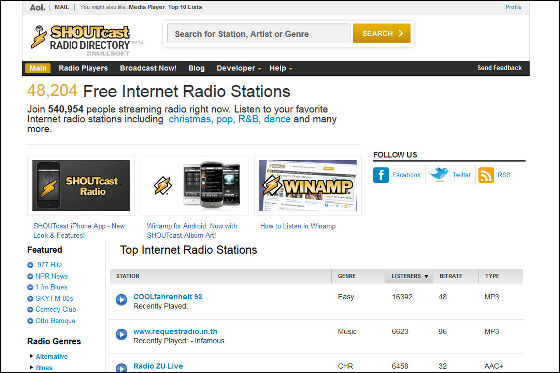560x373 pixels.
Task: Click the WINAMP promo thumbnail
Action: tap(308, 185)
